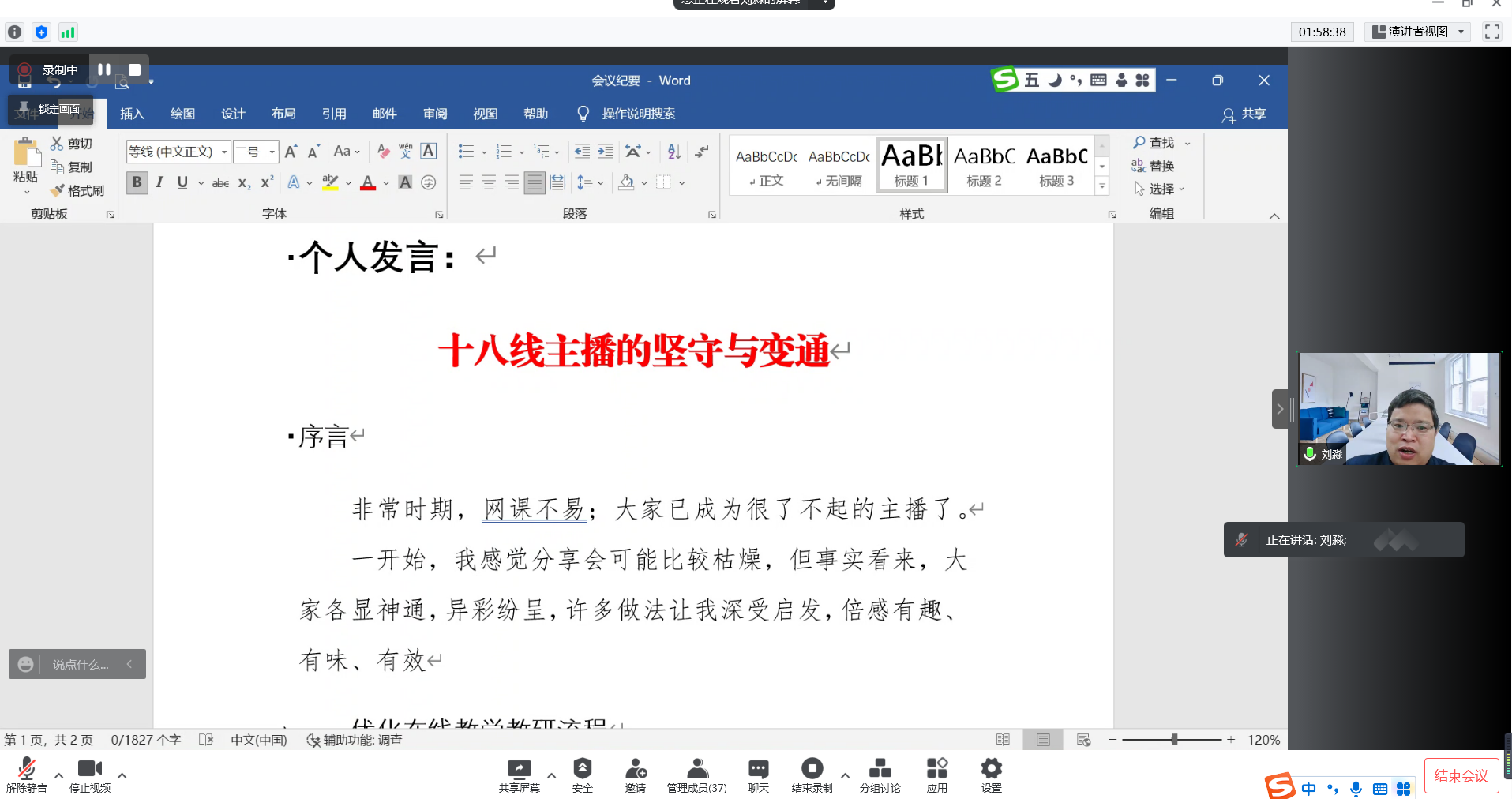The width and height of the screenshot is (1512, 799).
Task: Click the 共享 share button in Word
Action: [x=1244, y=114]
